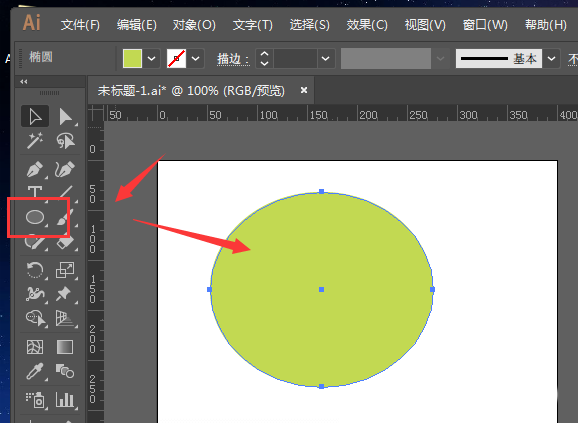Select the Width tool
The image size is (578, 423).
tap(35, 294)
